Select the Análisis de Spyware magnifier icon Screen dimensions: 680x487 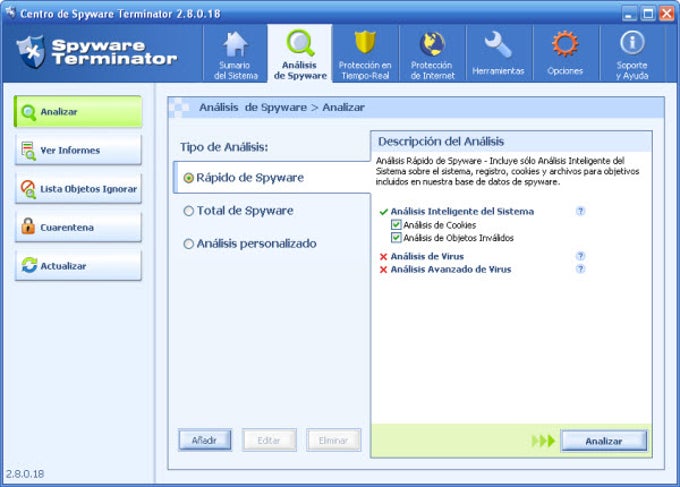pyautogui.click(x=300, y=43)
